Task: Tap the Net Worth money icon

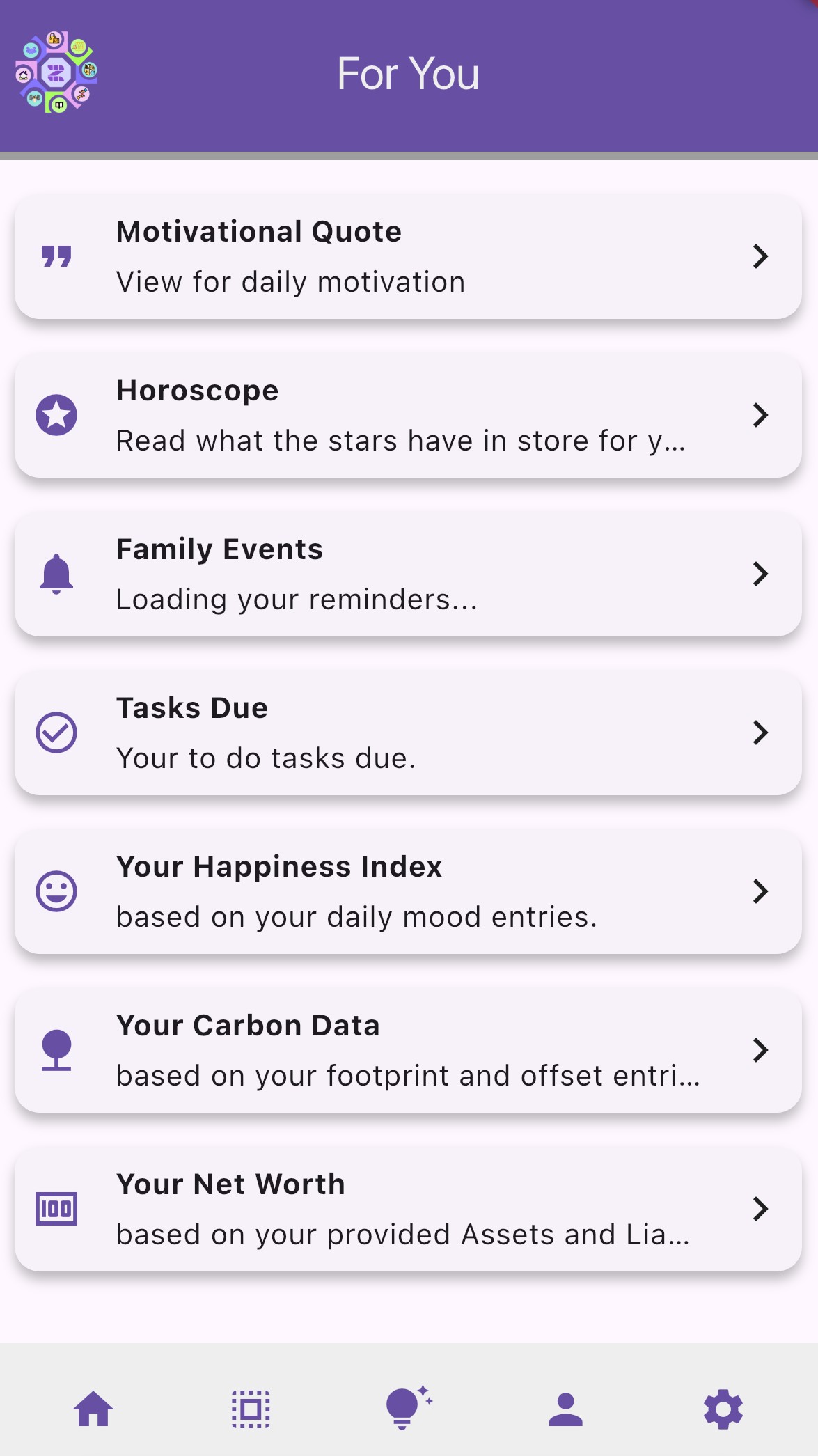Action: (x=56, y=1209)
